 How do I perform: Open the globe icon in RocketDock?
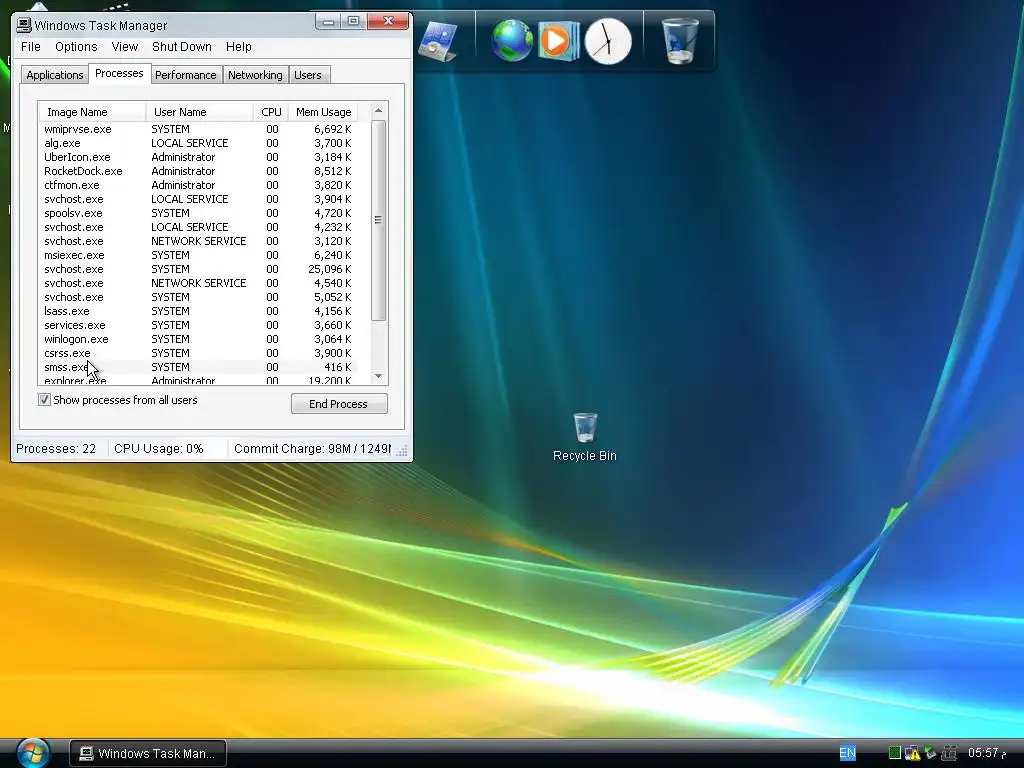tap(512, 40)
